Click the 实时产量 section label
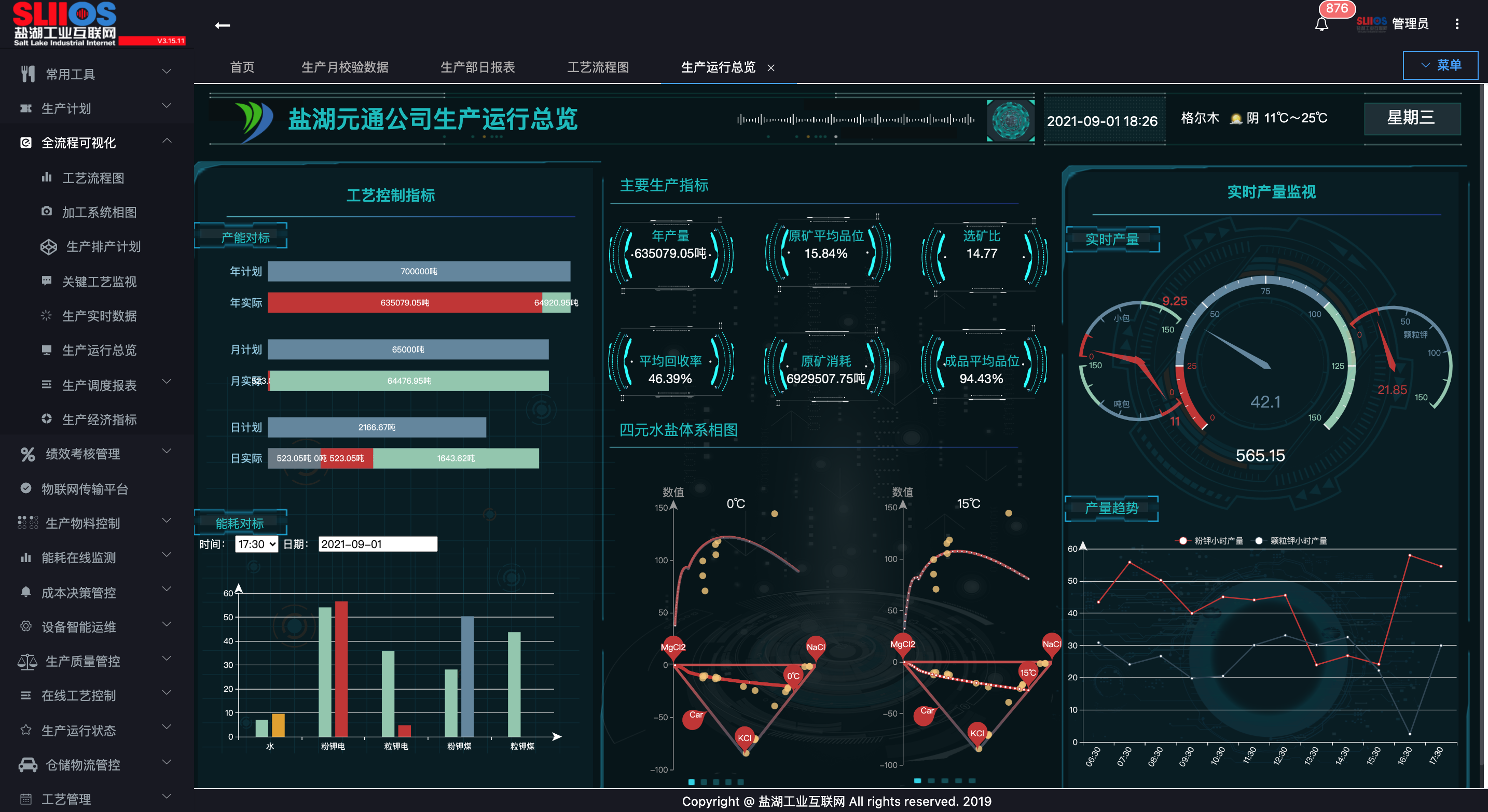Screen dimensions: 1488x812 [1112, 239]
